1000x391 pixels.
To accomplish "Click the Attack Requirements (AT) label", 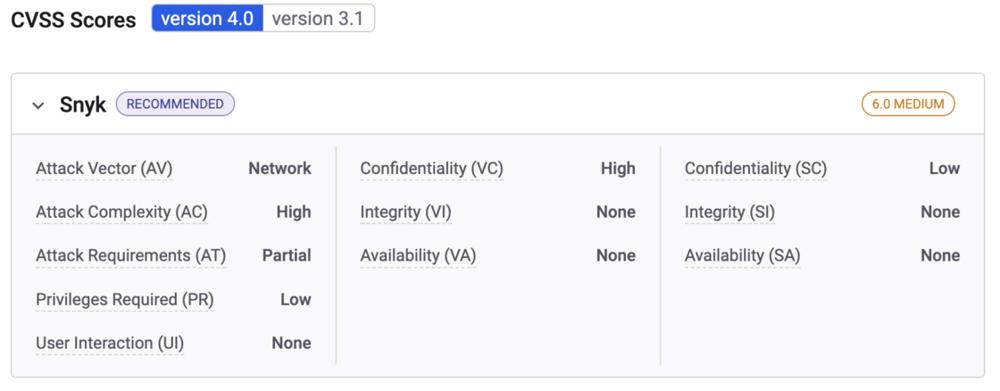I will click(131, 255).
